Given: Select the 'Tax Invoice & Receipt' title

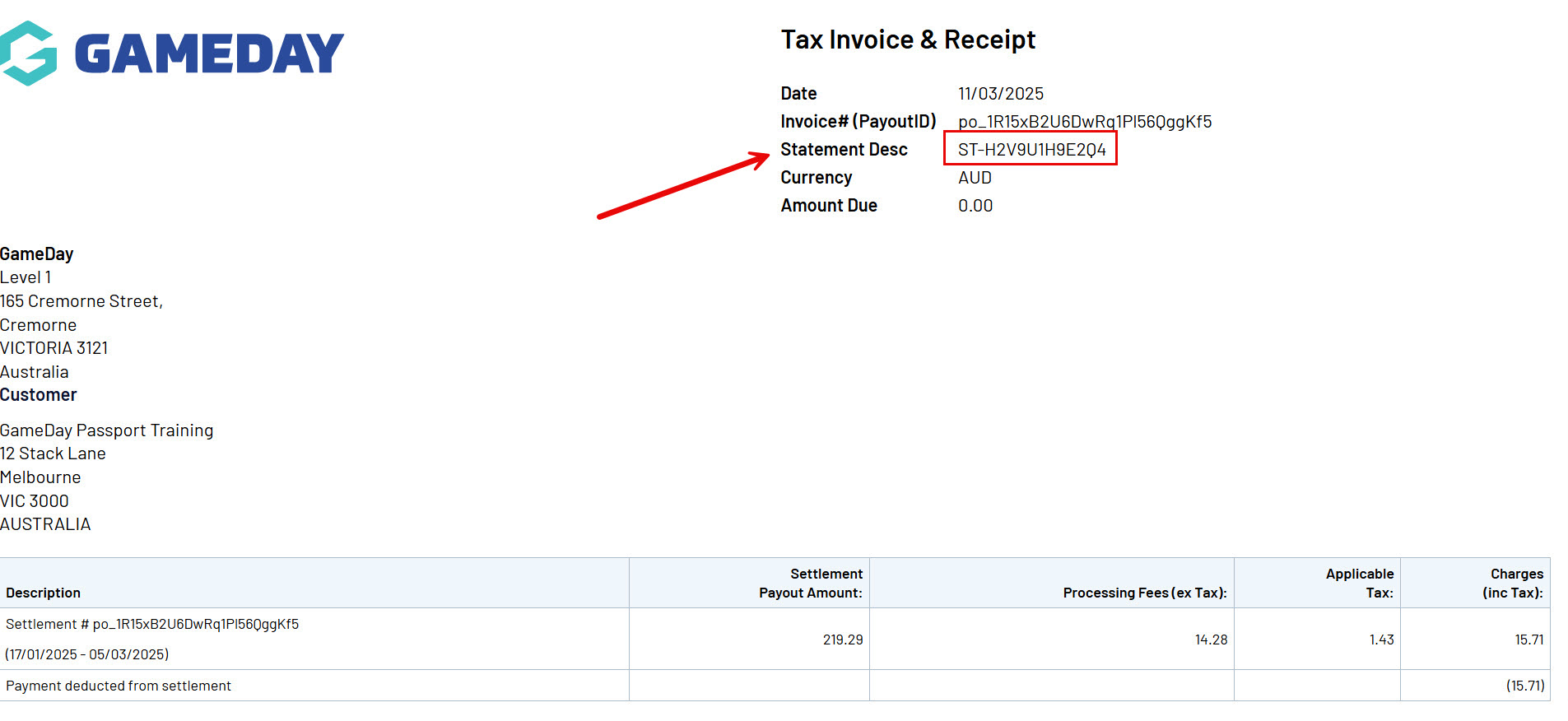Looking at the screenshot, I should point(908,40).
